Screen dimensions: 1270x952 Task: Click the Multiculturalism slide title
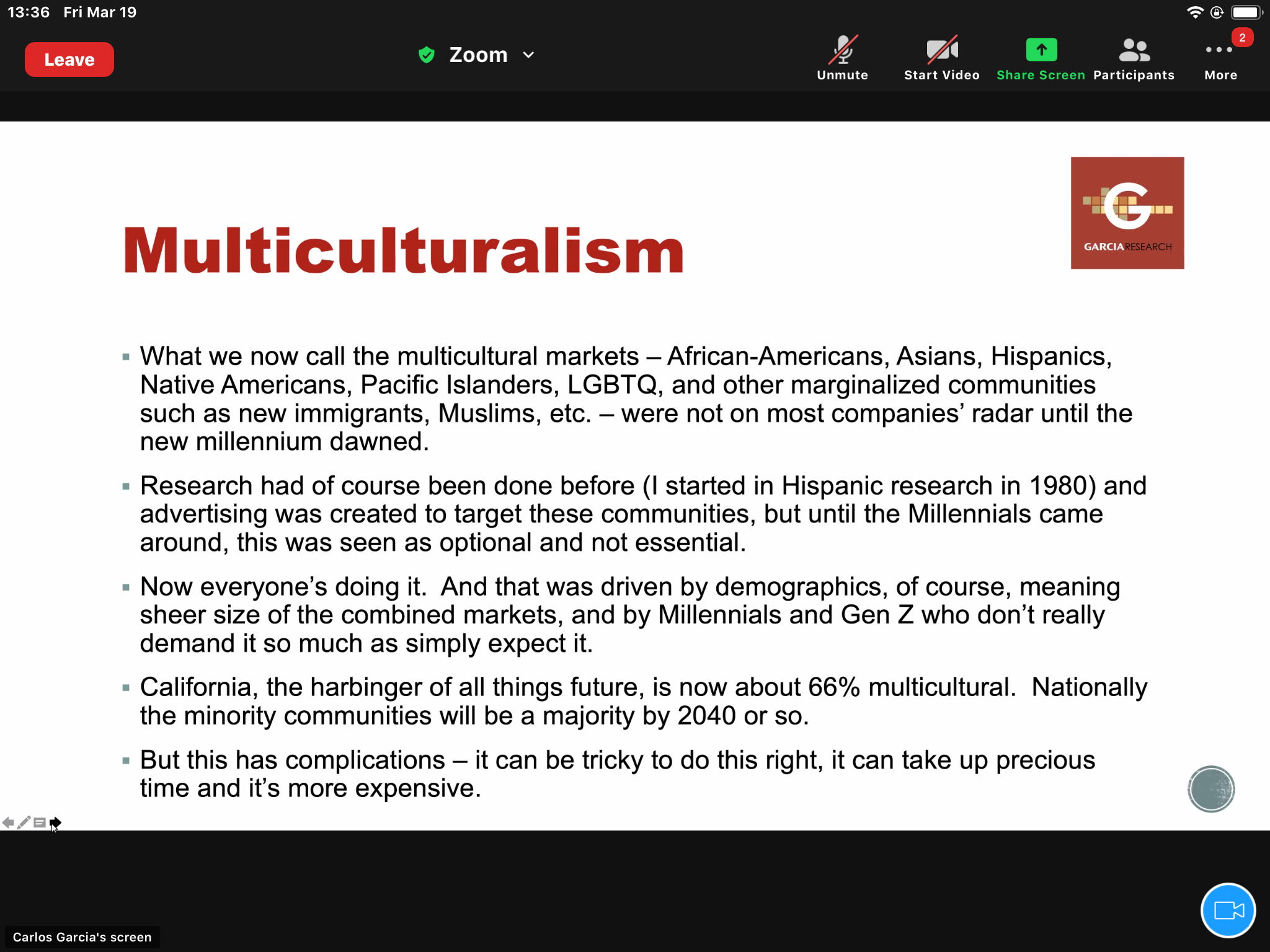point(404,250)
